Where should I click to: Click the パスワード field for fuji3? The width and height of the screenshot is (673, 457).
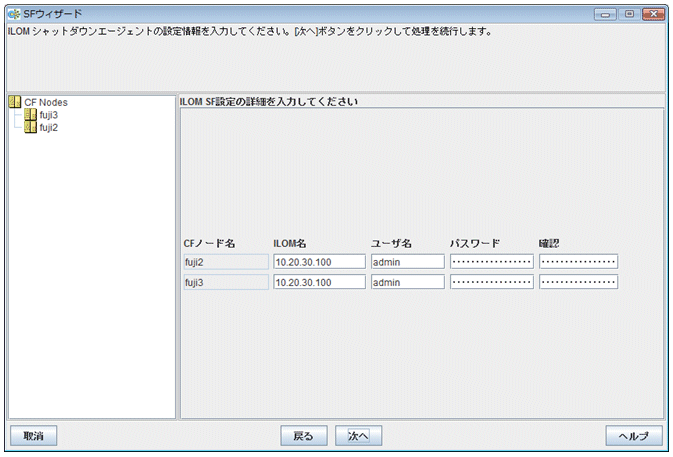[492, 282]
